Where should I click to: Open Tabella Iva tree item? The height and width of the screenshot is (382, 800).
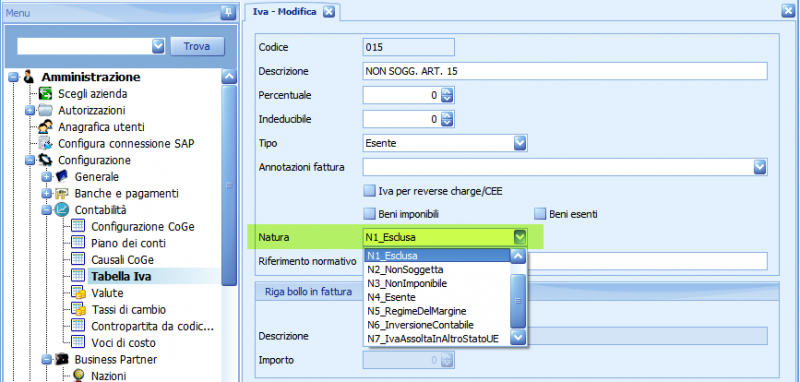(x=121, y=276)
